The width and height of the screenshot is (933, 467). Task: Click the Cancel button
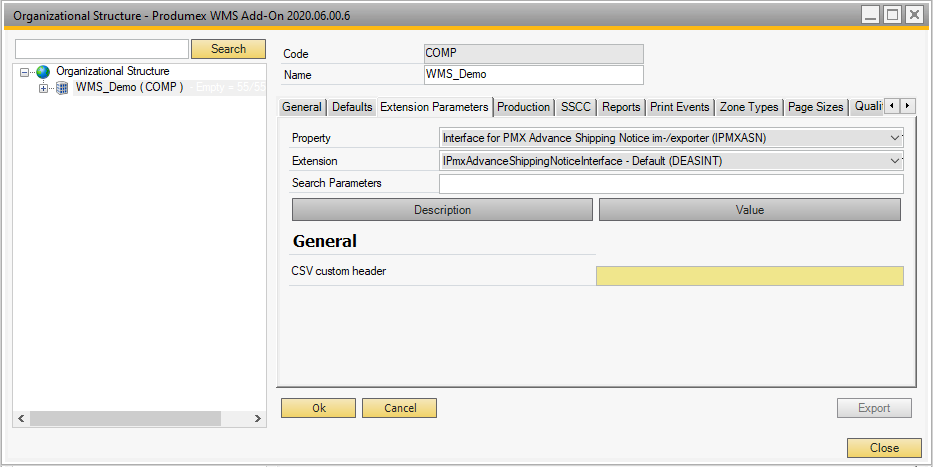[399, 408]
